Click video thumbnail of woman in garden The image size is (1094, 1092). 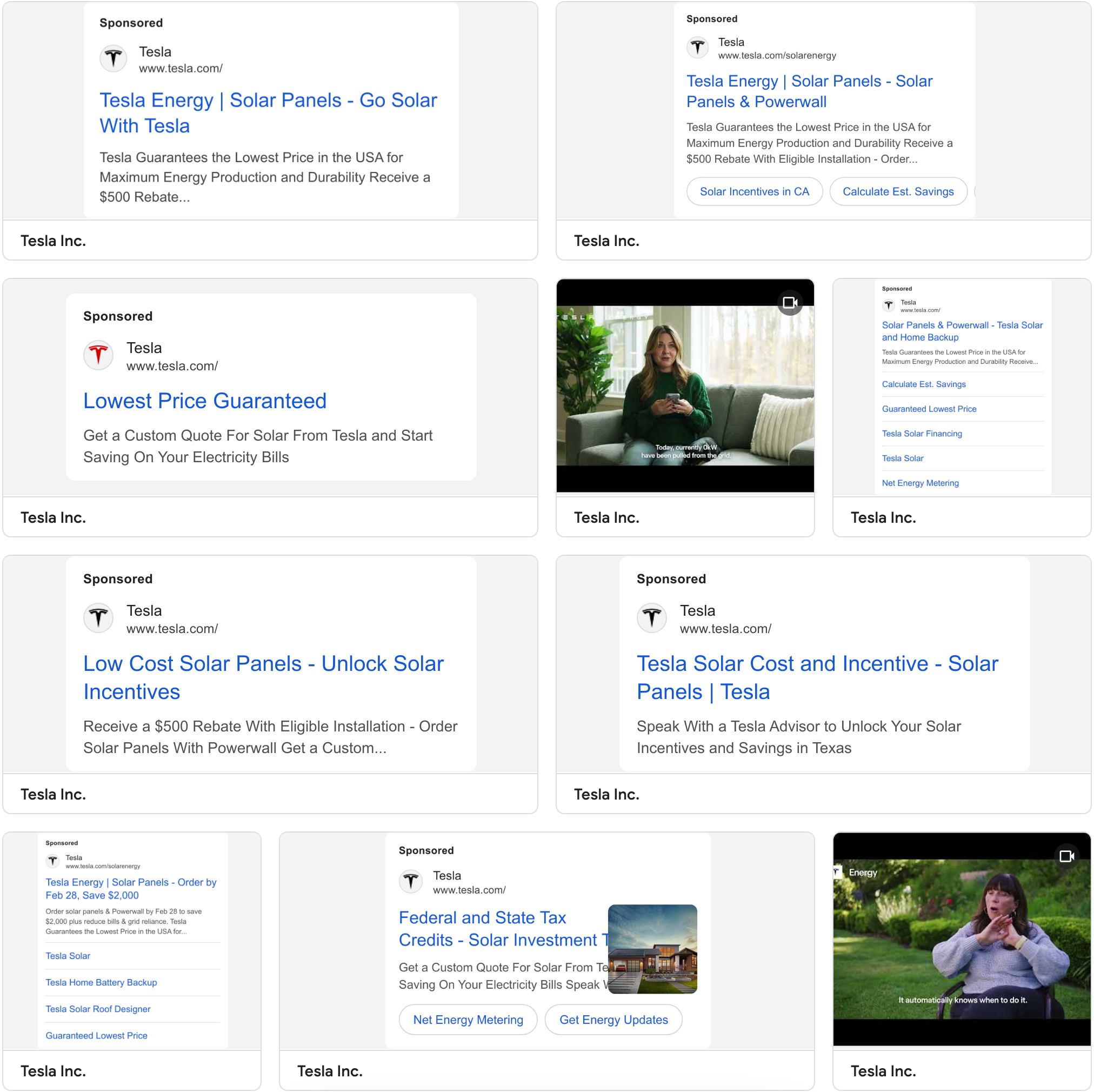962,939
